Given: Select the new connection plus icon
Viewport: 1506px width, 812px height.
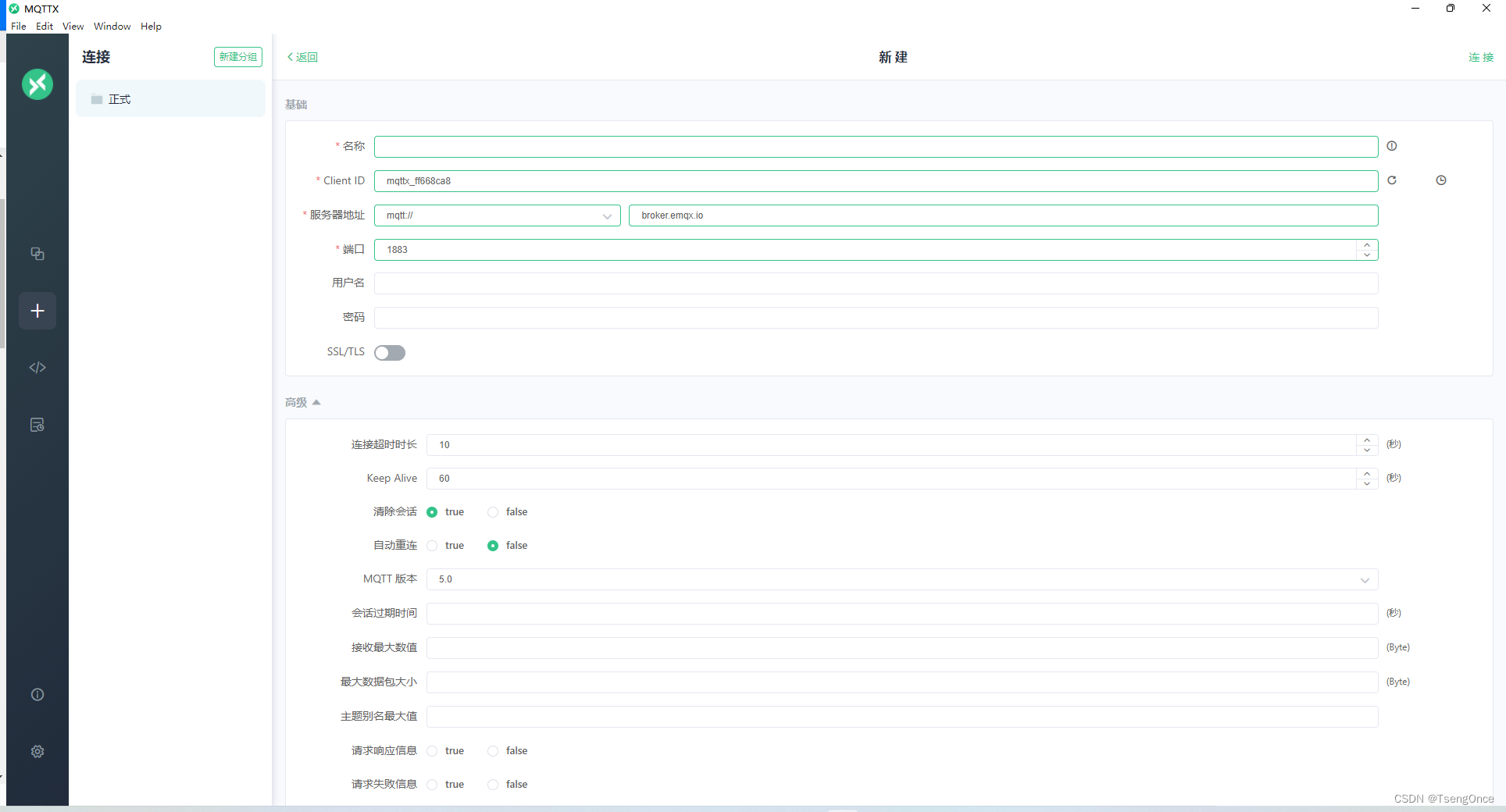Looking at the screenshot, I should tap(37, 311).
